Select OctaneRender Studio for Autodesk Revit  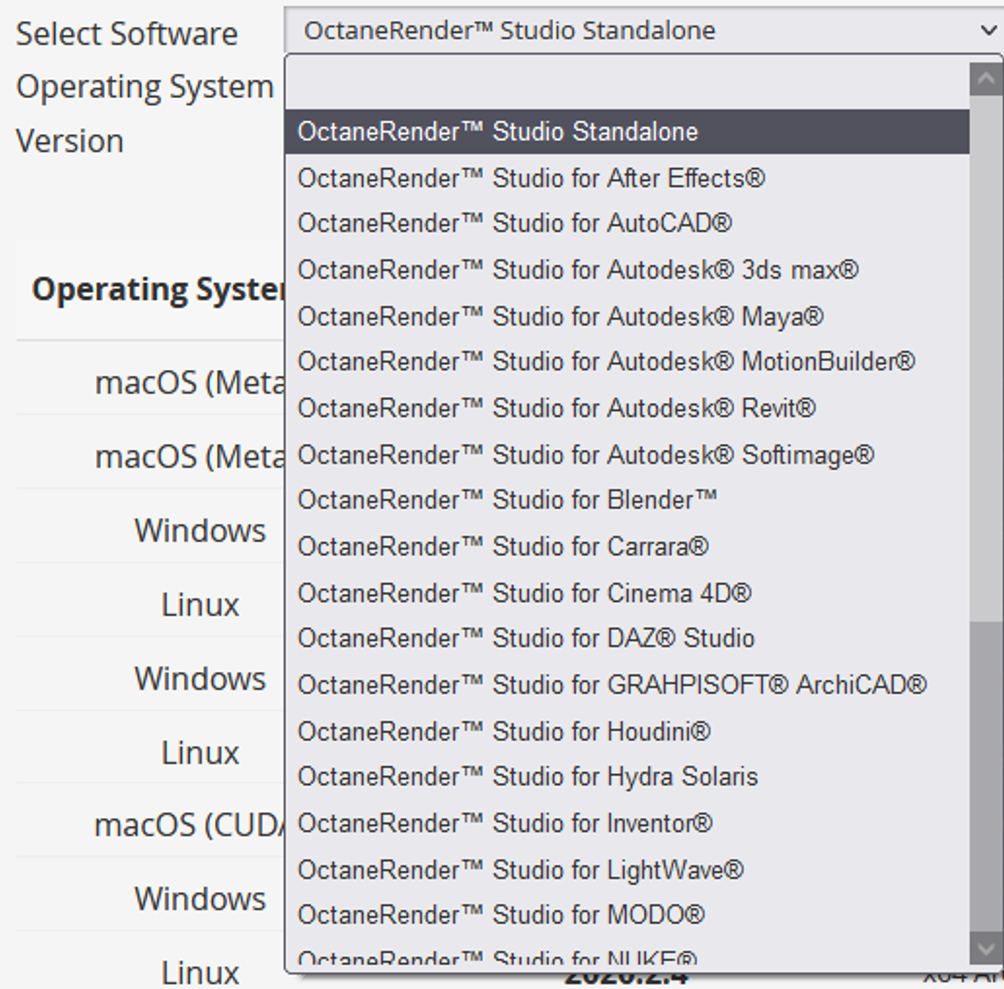coord(556,408)
